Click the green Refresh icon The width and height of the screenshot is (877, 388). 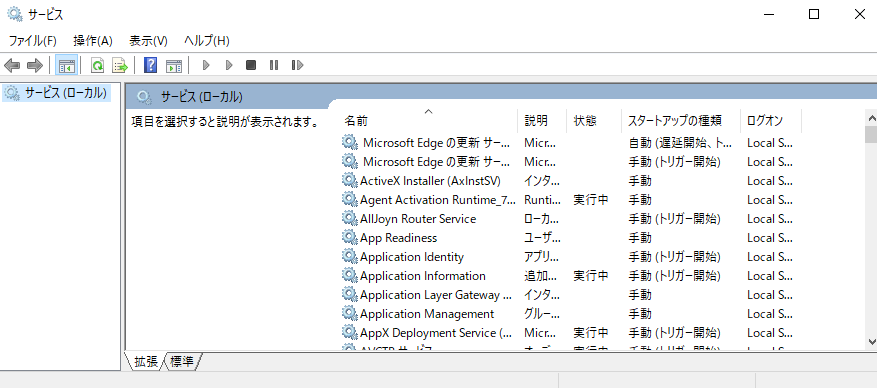pos(97,65)
